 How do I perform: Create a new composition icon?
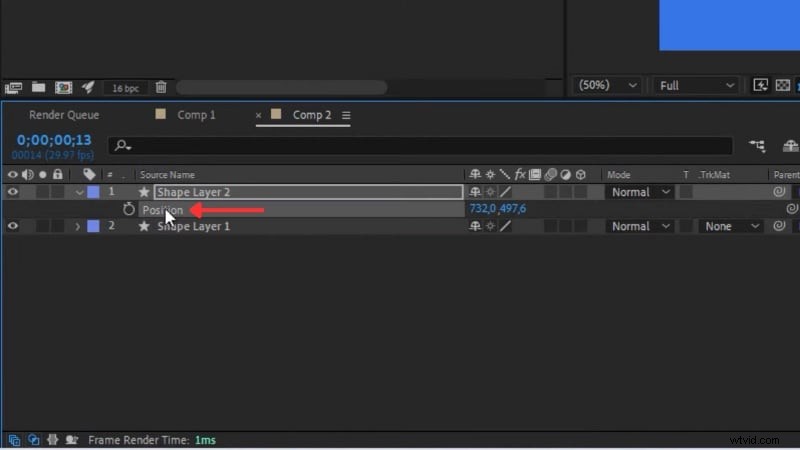coord(63,87)
